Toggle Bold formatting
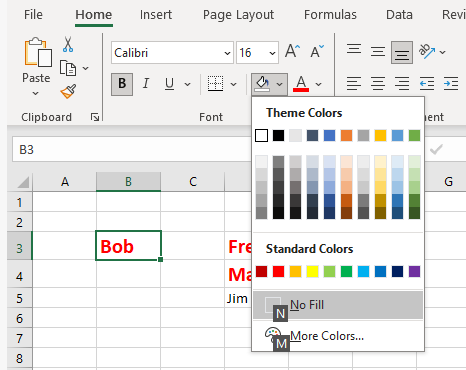The width and height of the screenshot is (466, 370). click(x=122, y=84)
